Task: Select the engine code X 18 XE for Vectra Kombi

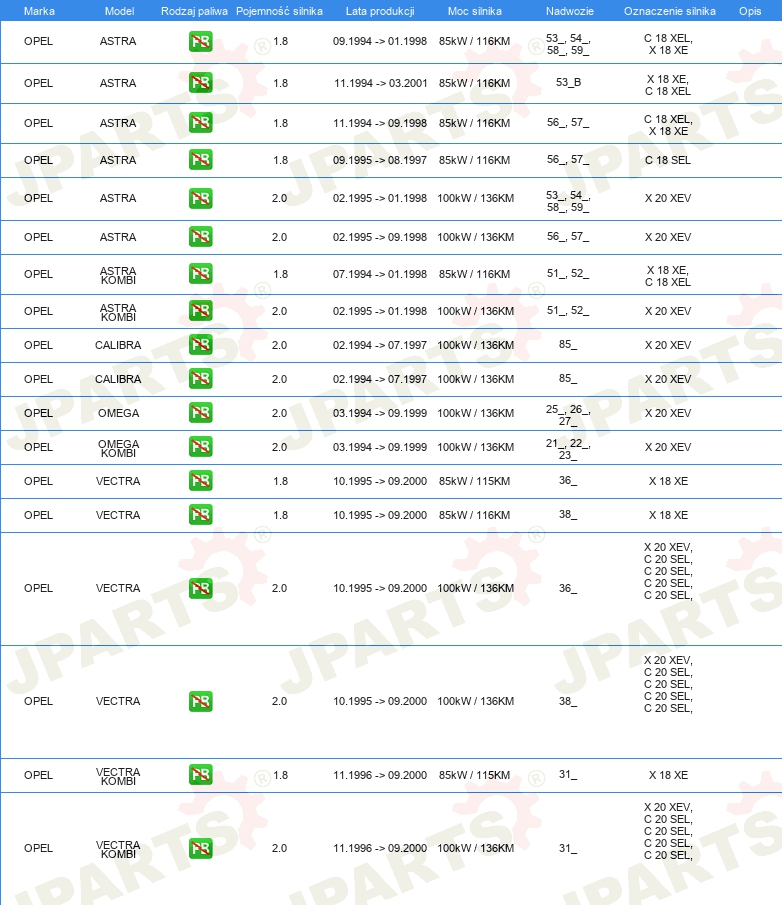Action: pyautogui.click(x=668, y=775)
